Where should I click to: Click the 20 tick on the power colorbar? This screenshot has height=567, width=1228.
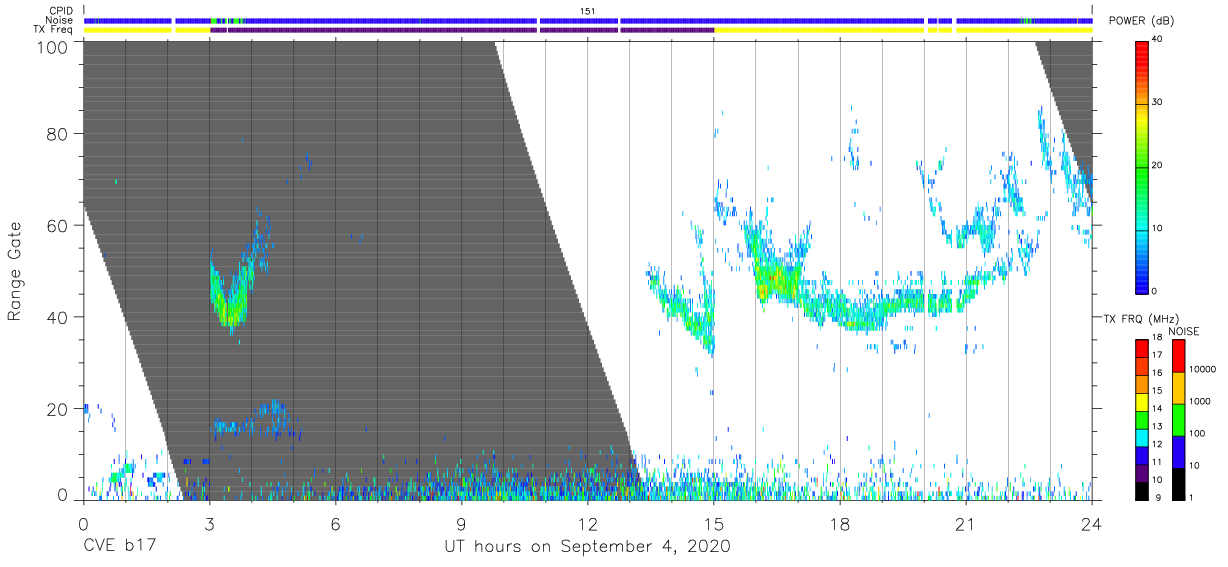[1158, 166]
